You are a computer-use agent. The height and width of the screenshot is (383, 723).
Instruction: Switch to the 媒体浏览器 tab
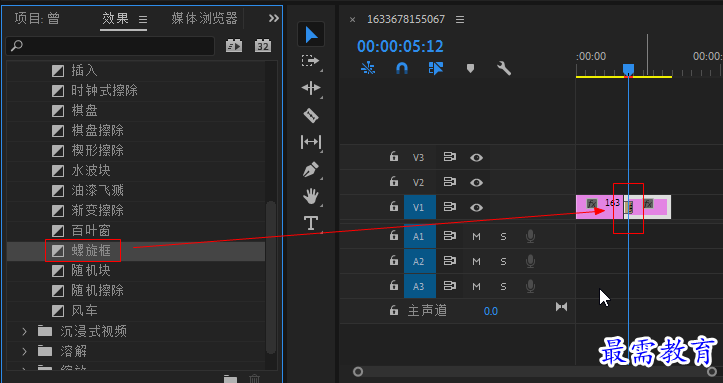(204, 18)
